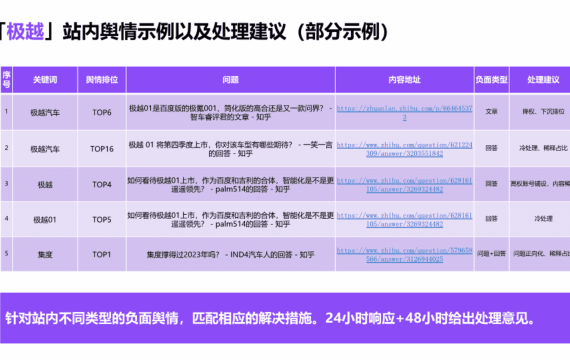Open the question/579658566 zhihu link
The height and width of the screenshot is (360, 570).
[x=404, y=255]
